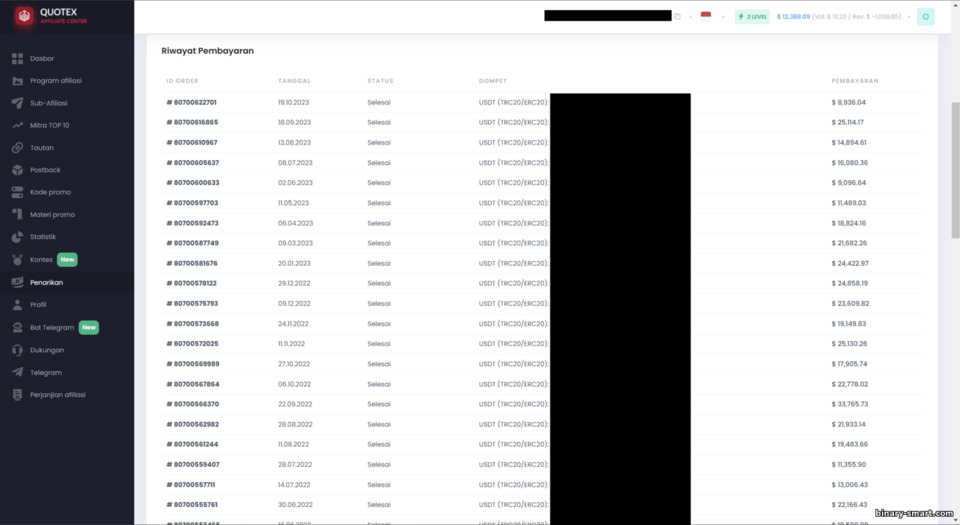
Task: Select order # 80700572025
Action: point(192,344)
